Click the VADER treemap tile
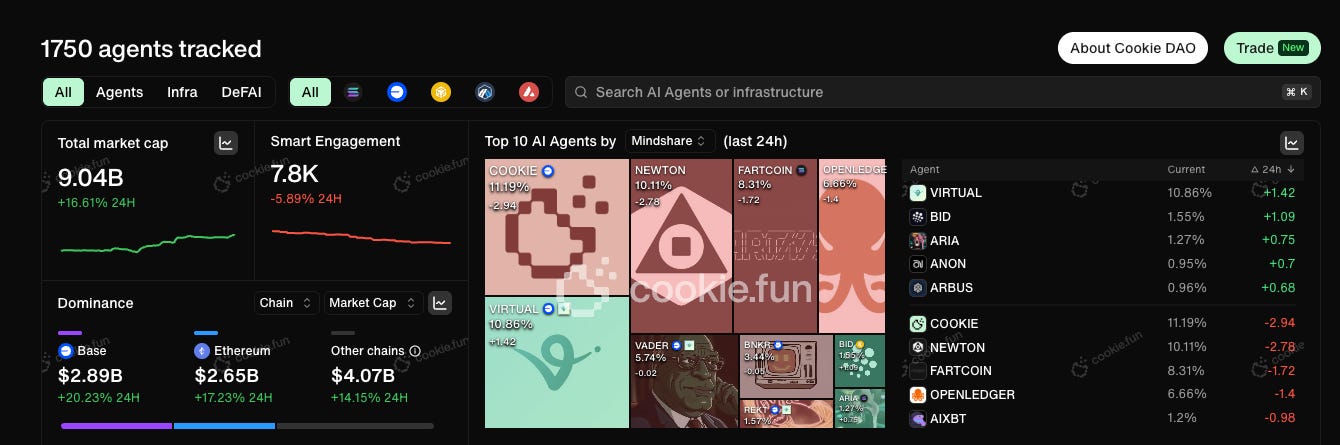 pyautogui.click(x=684, y=382)
